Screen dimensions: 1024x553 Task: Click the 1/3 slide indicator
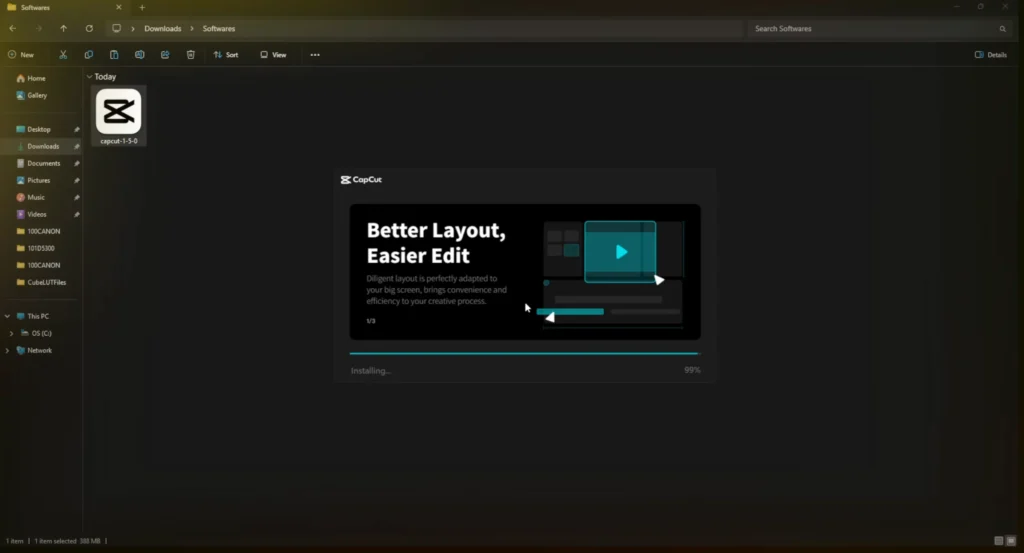tap(371, 321)
